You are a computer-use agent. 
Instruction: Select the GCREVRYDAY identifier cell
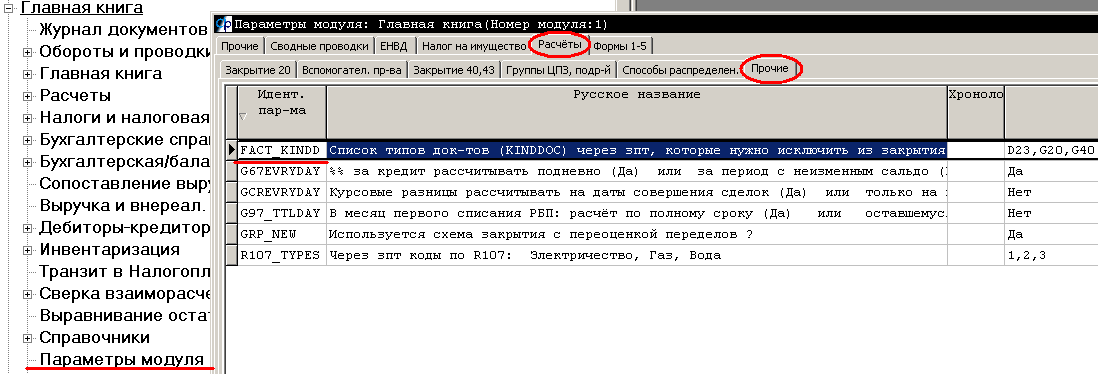(282, 192)
